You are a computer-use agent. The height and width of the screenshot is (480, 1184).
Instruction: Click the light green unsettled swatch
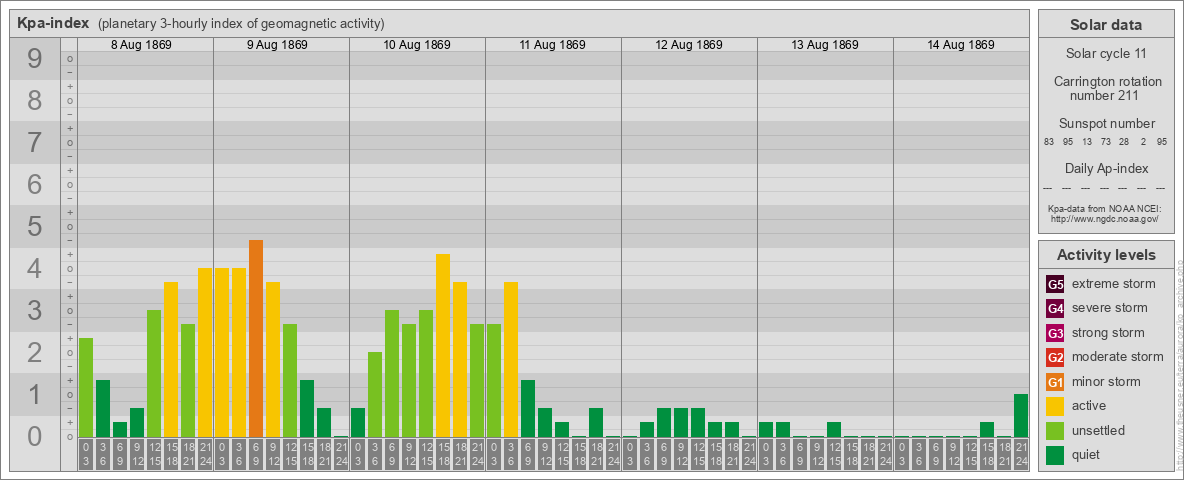[x=1055, y=430]
